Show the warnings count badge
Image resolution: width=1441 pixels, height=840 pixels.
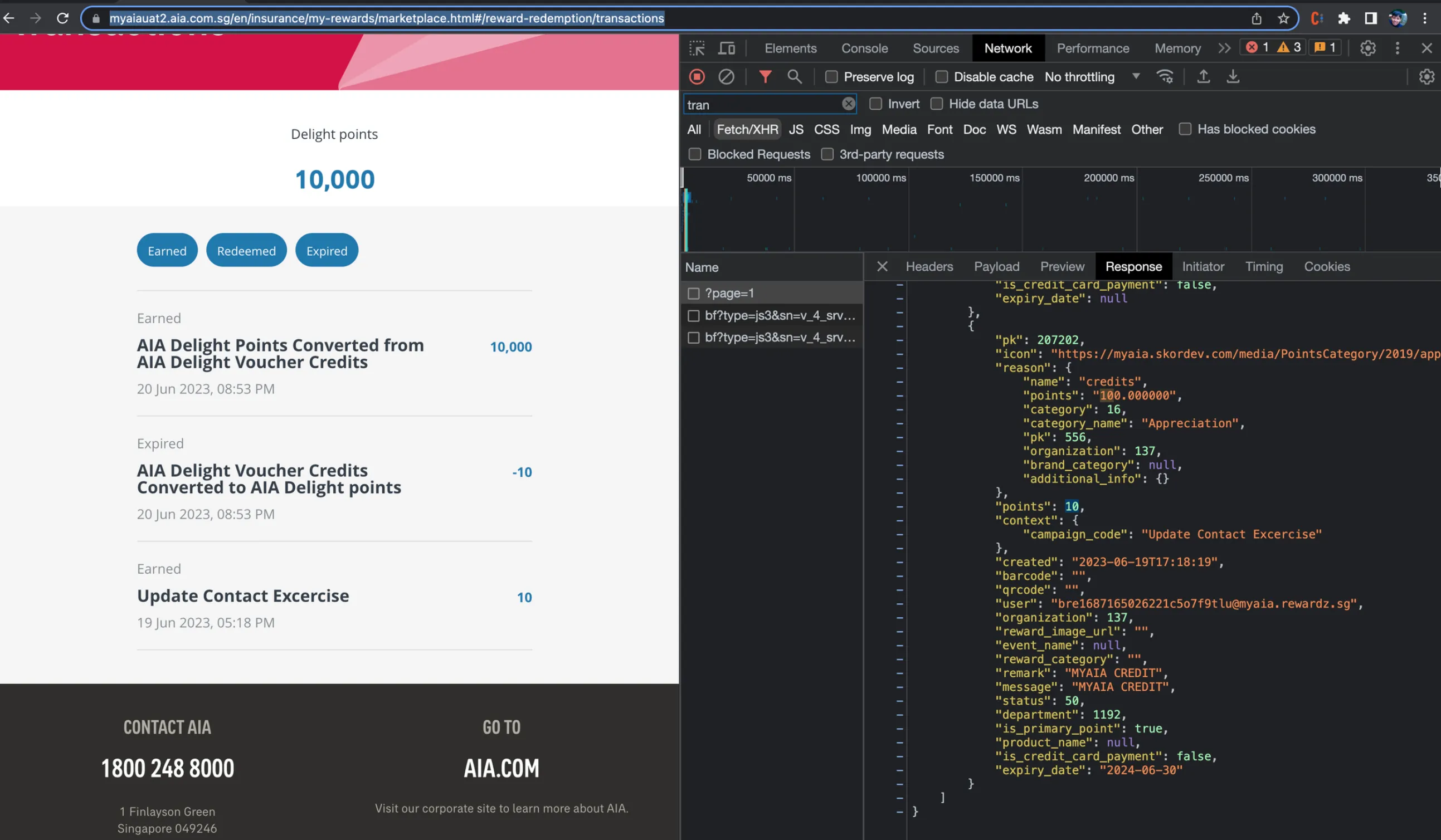click(1289, 47)
